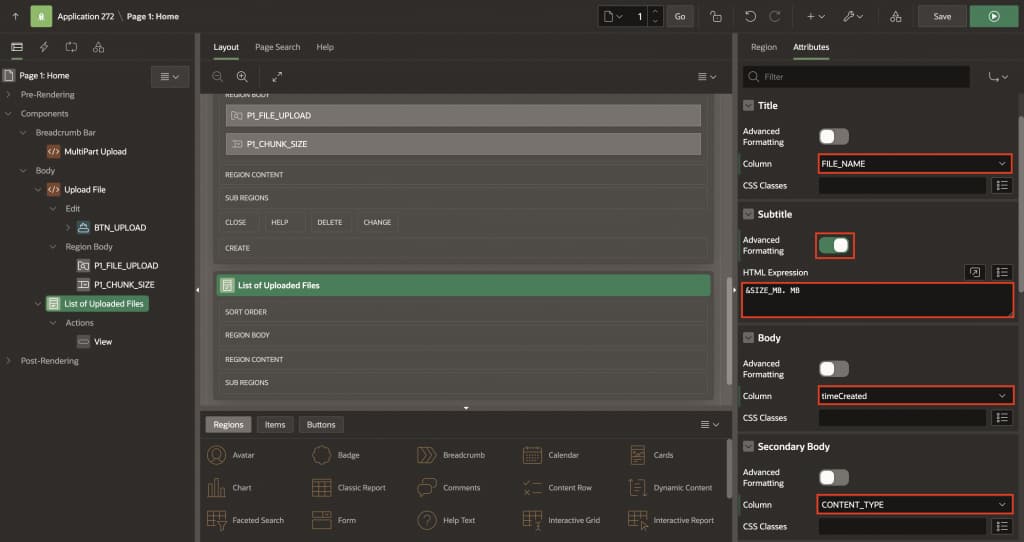Open Shared Components icon in top toolbar

(x=895, y=16)
